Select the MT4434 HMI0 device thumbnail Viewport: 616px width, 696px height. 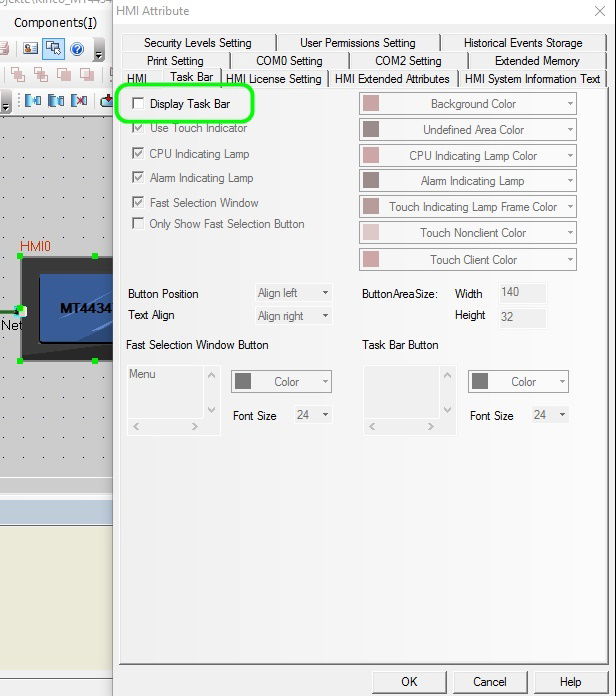pos(67,308)
